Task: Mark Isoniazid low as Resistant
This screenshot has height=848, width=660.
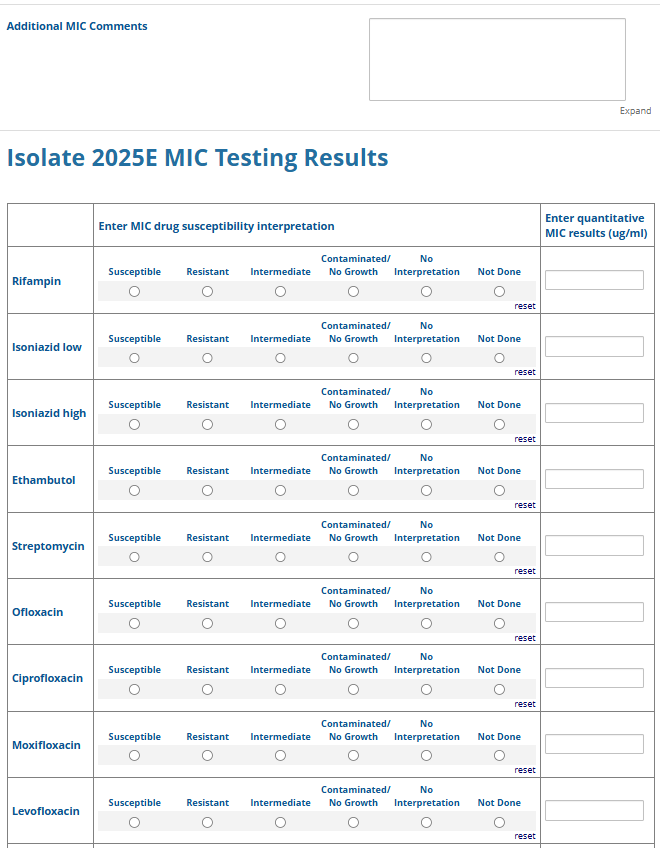Action: point(207,358)
